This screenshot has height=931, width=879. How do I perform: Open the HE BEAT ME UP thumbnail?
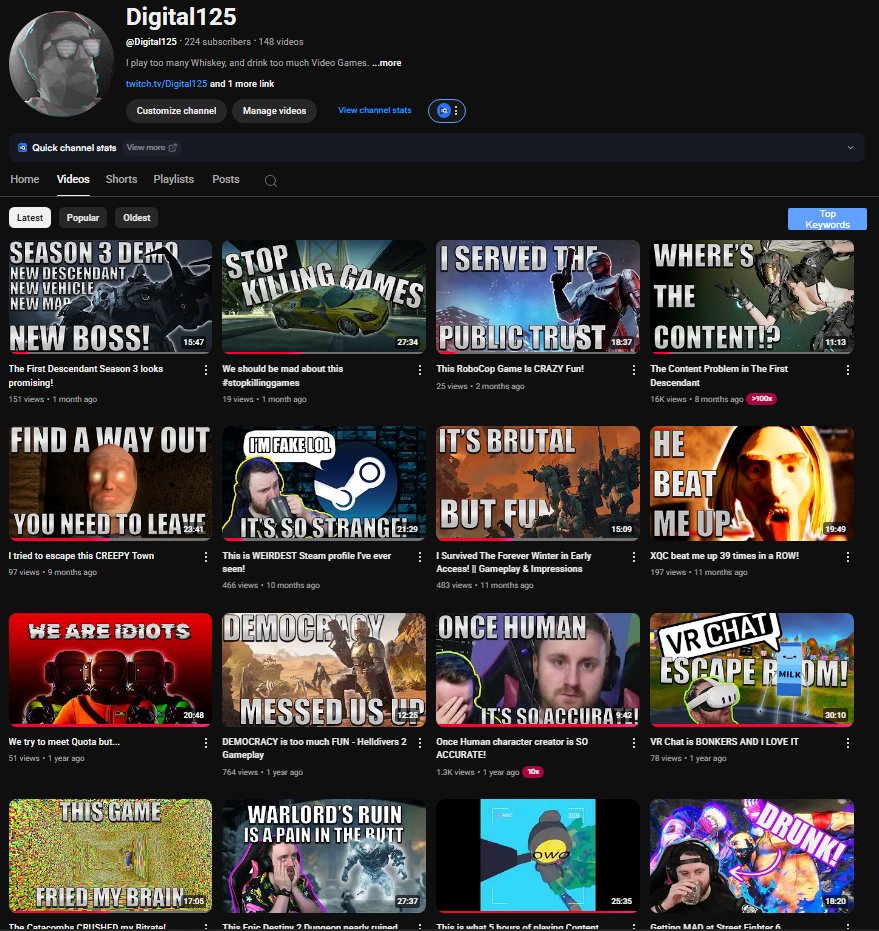click(x=752, y=483)
